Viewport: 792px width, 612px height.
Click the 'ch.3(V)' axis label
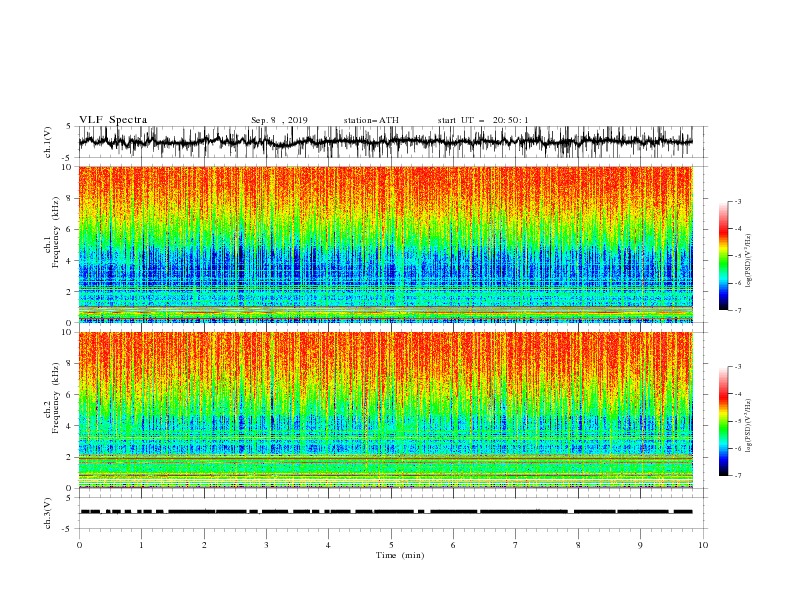point(48,513)
